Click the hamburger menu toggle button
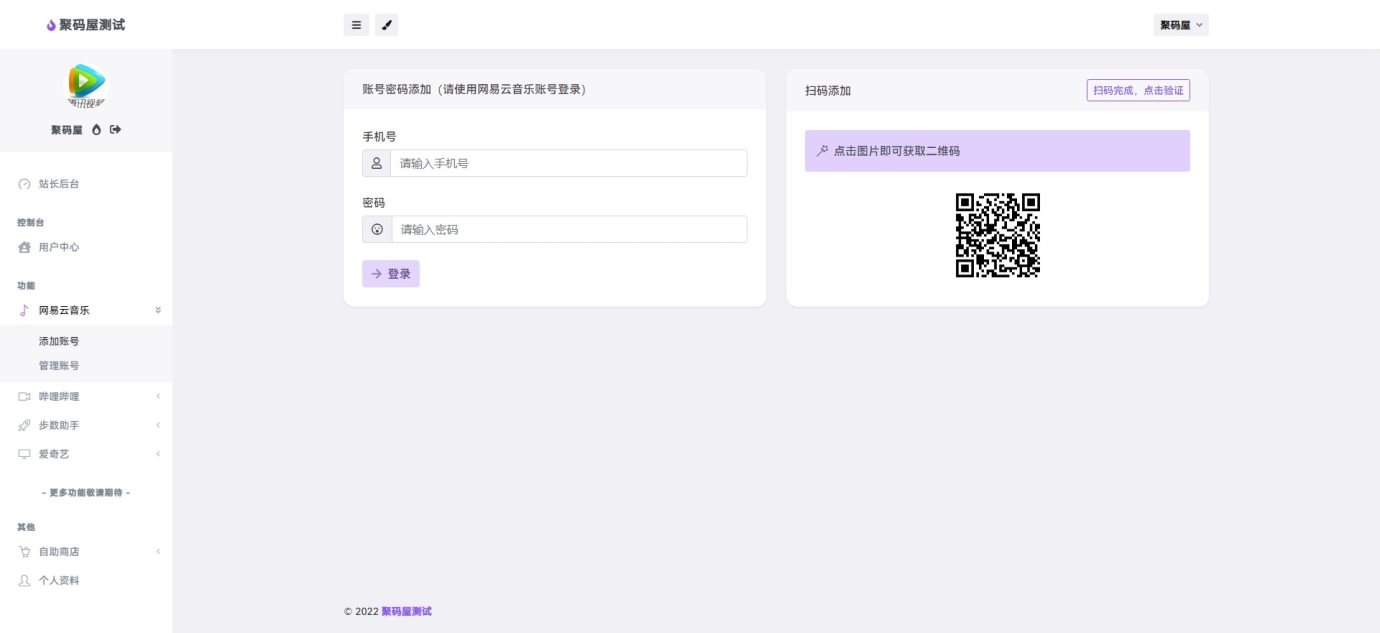Image resolution: width=1380 pixels, height=633 pixels. pyautogui.click(x=356, y=25)
